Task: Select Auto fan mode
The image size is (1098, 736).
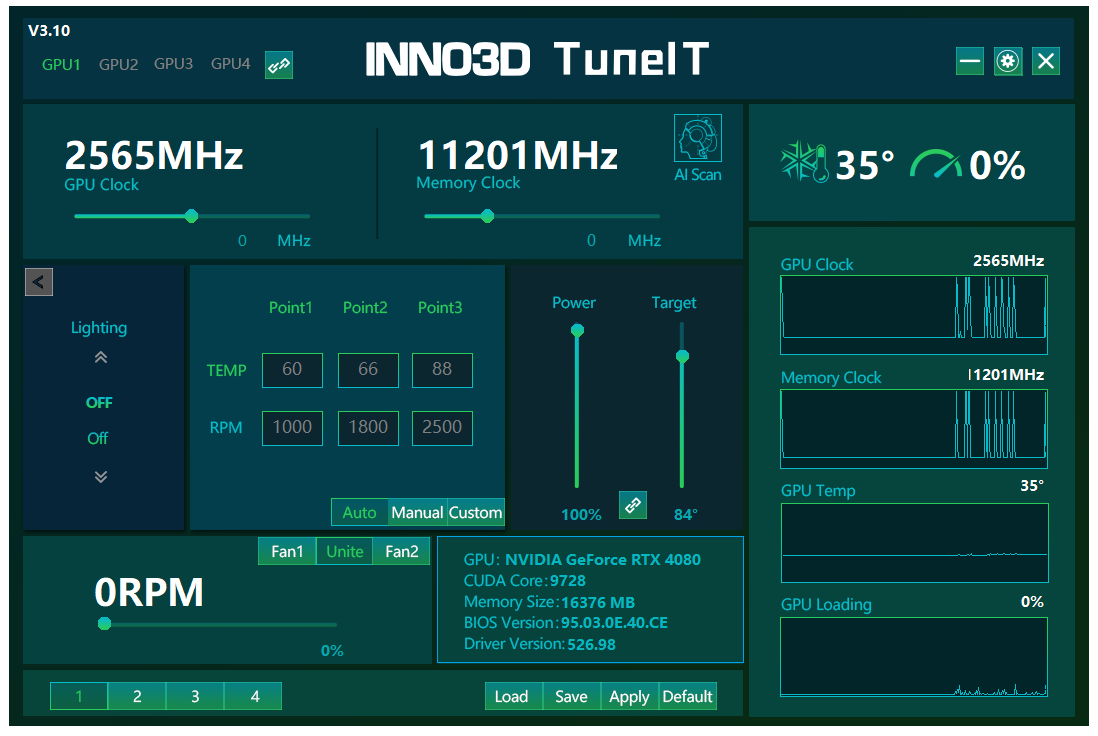Action: (x=359, y=513)
